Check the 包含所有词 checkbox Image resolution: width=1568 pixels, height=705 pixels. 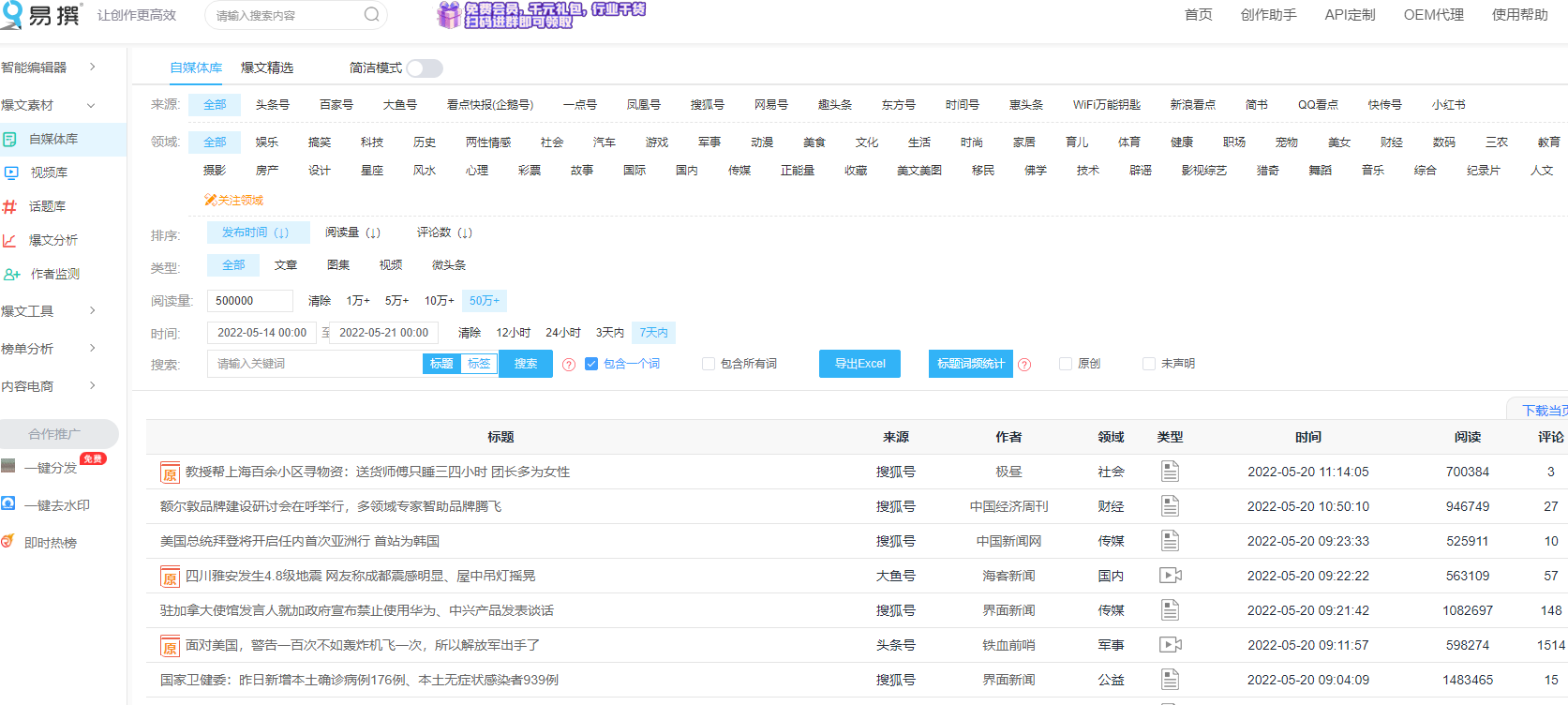(709, 364)
